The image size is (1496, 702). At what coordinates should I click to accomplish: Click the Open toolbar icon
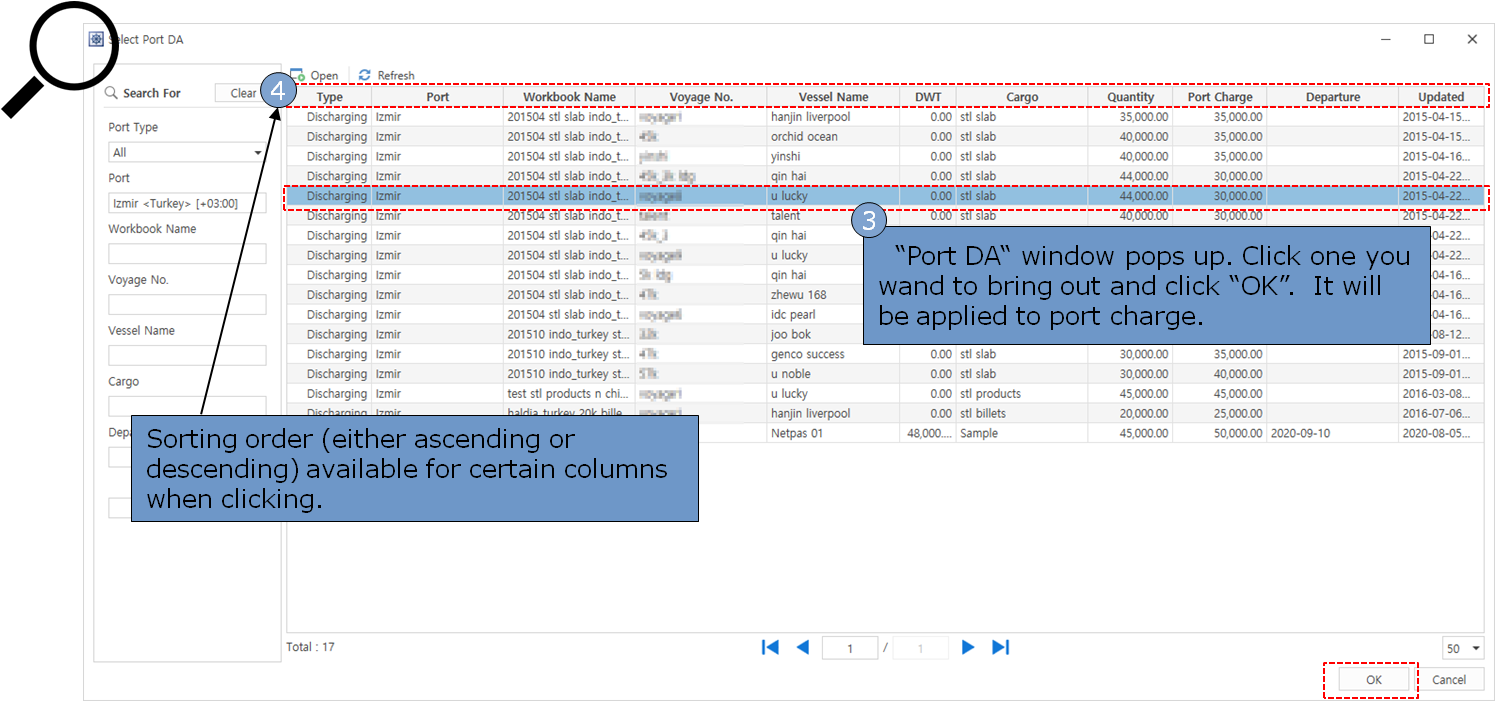point(298,76)
